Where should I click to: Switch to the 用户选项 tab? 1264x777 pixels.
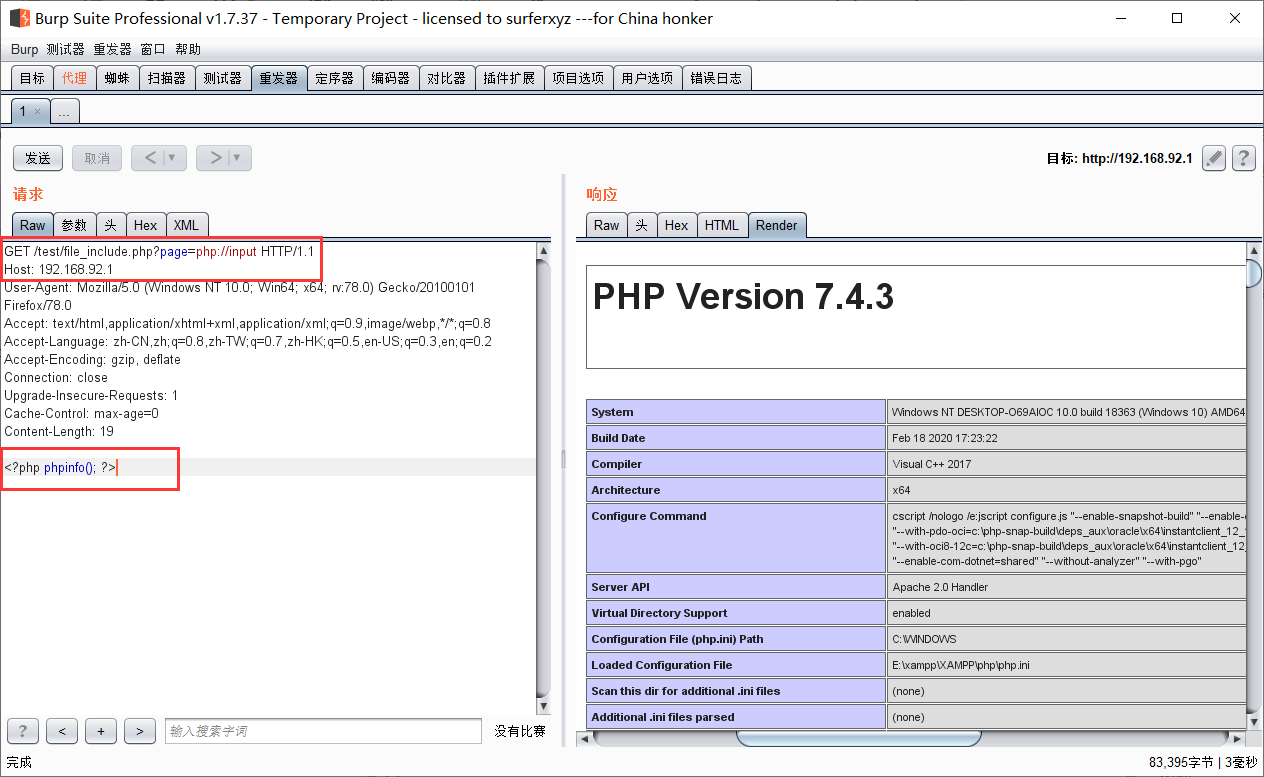pos(647,78)
